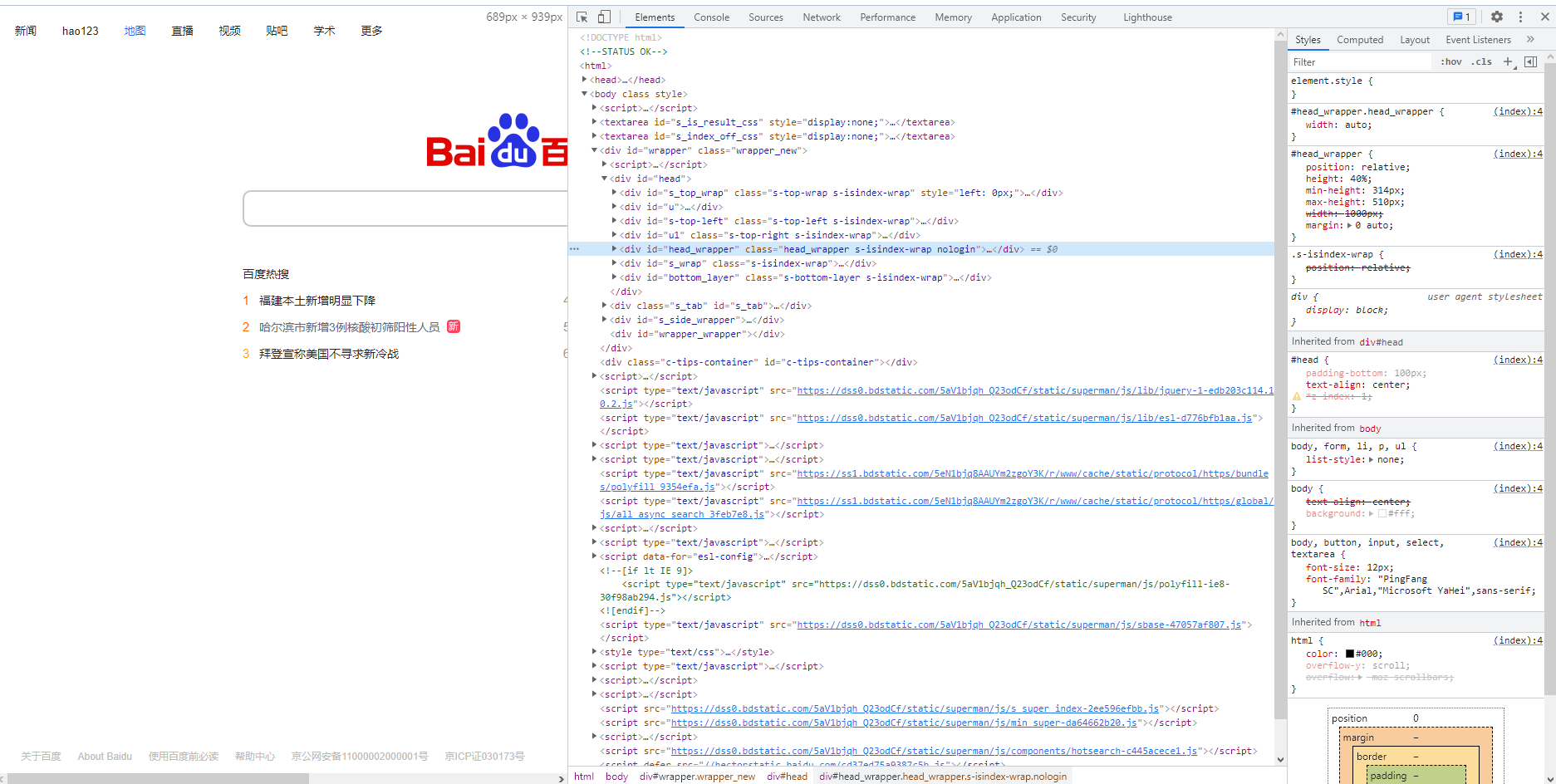Expand the s_side_wrapper div node
Image resolution: width=1556 pixels, height=784 pixels.
605,320
